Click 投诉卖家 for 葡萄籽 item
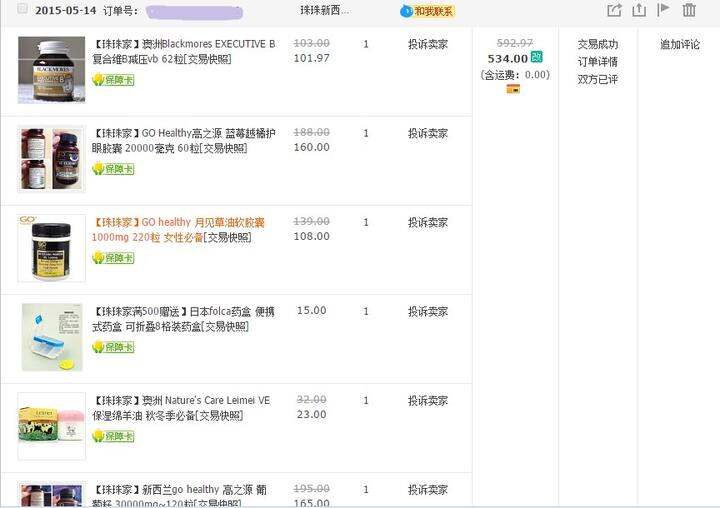Screen dimensions: 720x508 [x=428, y=490]
